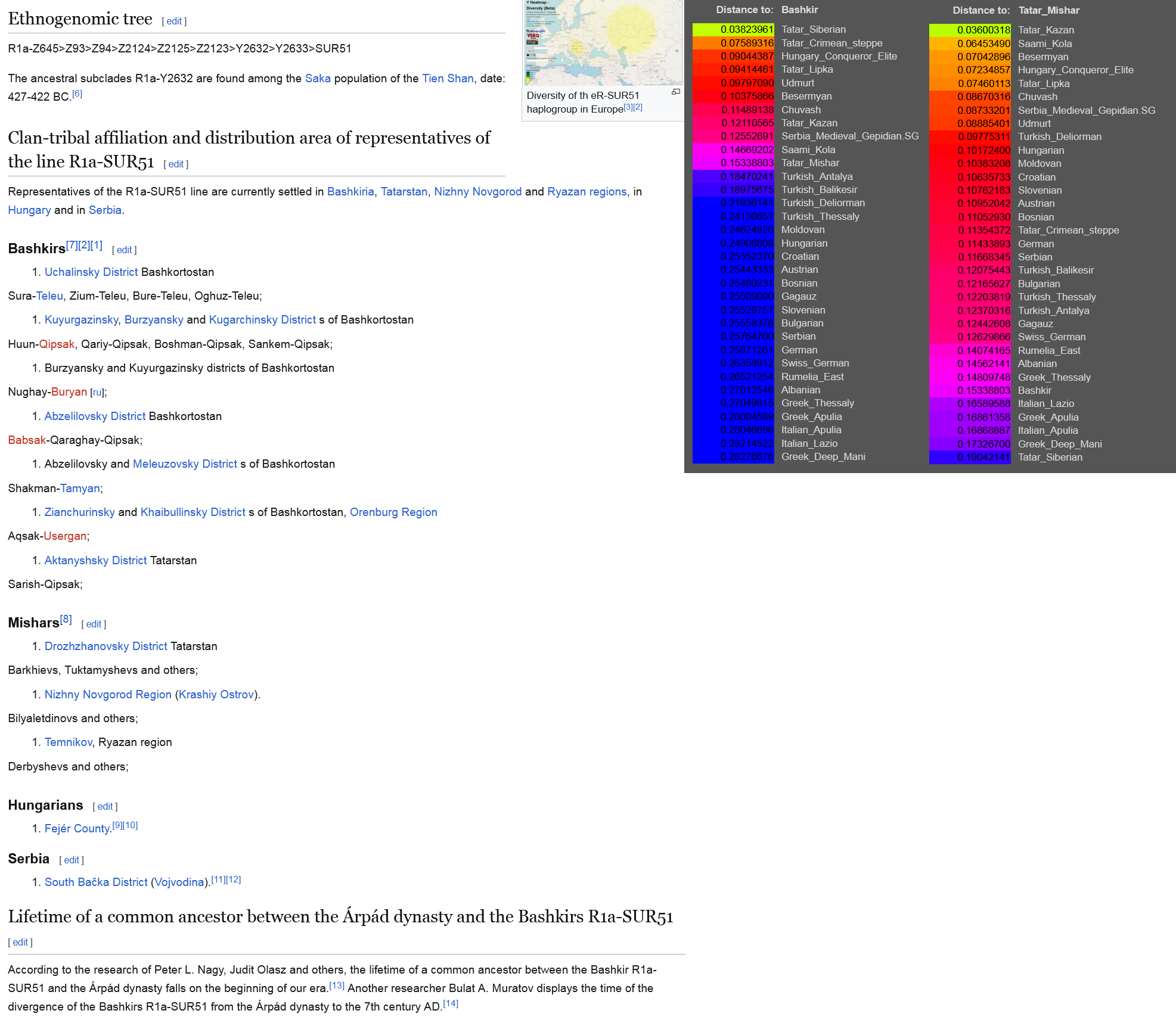Follow the Tien Shan link
The image size is (1176, 1029).
click(x=447, y=79)
